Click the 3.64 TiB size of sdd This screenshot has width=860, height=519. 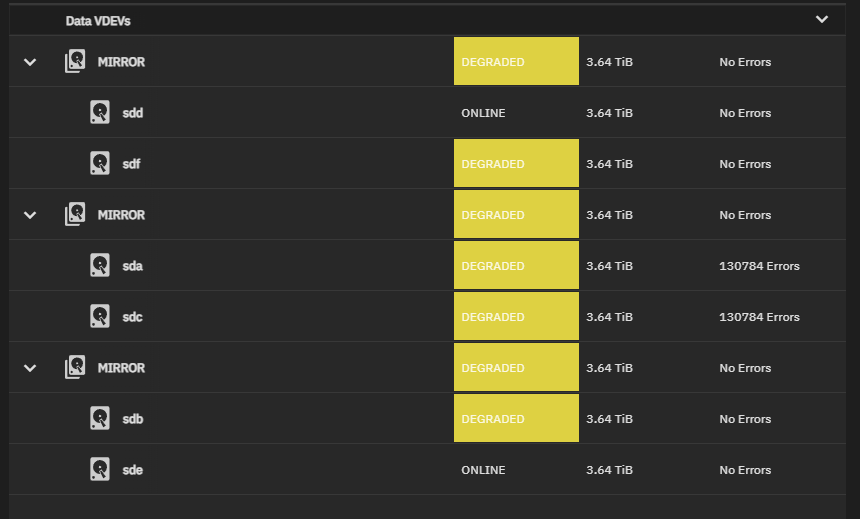tap(609, 113)
